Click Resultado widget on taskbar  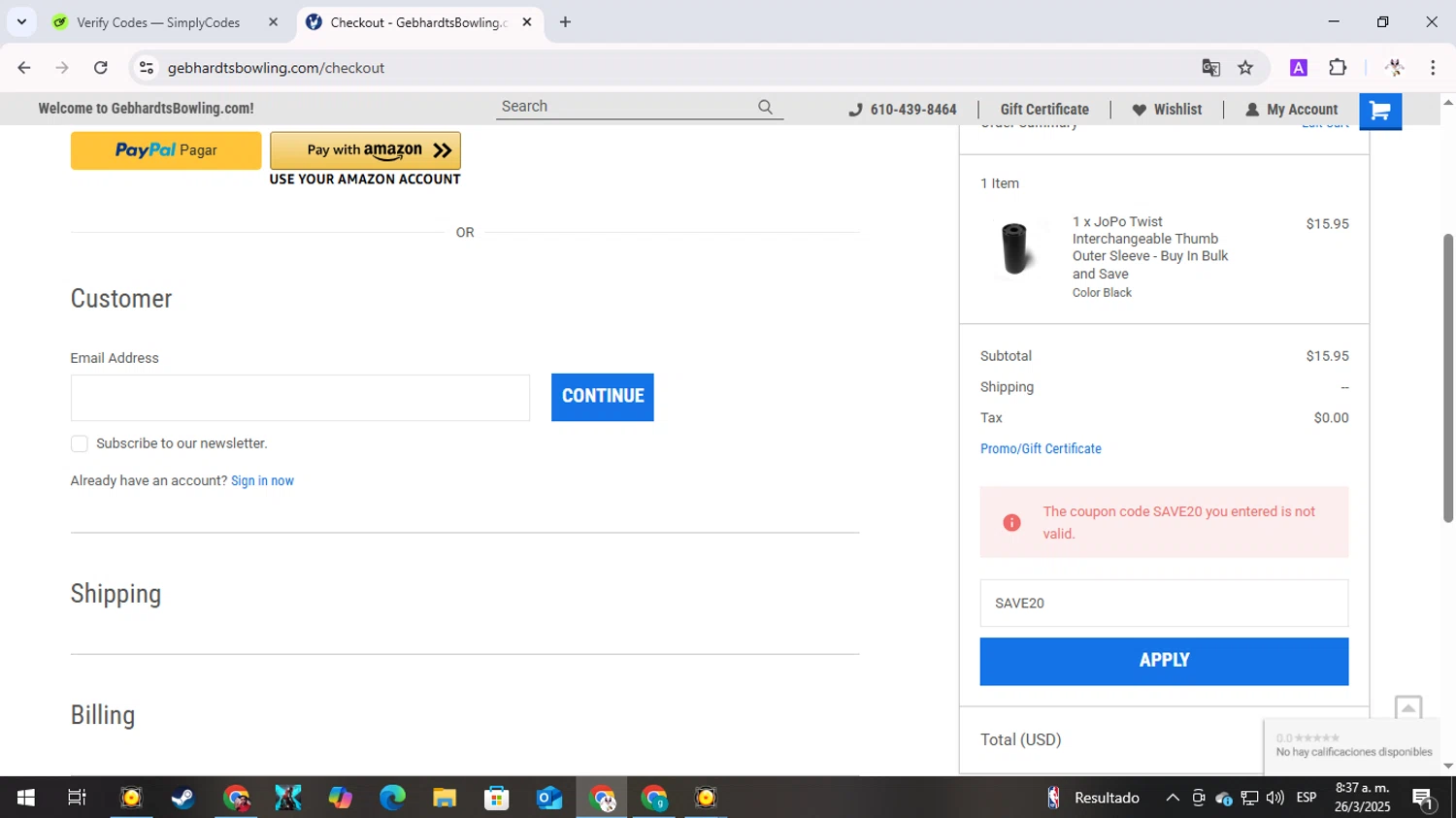tap(1093, 798)
